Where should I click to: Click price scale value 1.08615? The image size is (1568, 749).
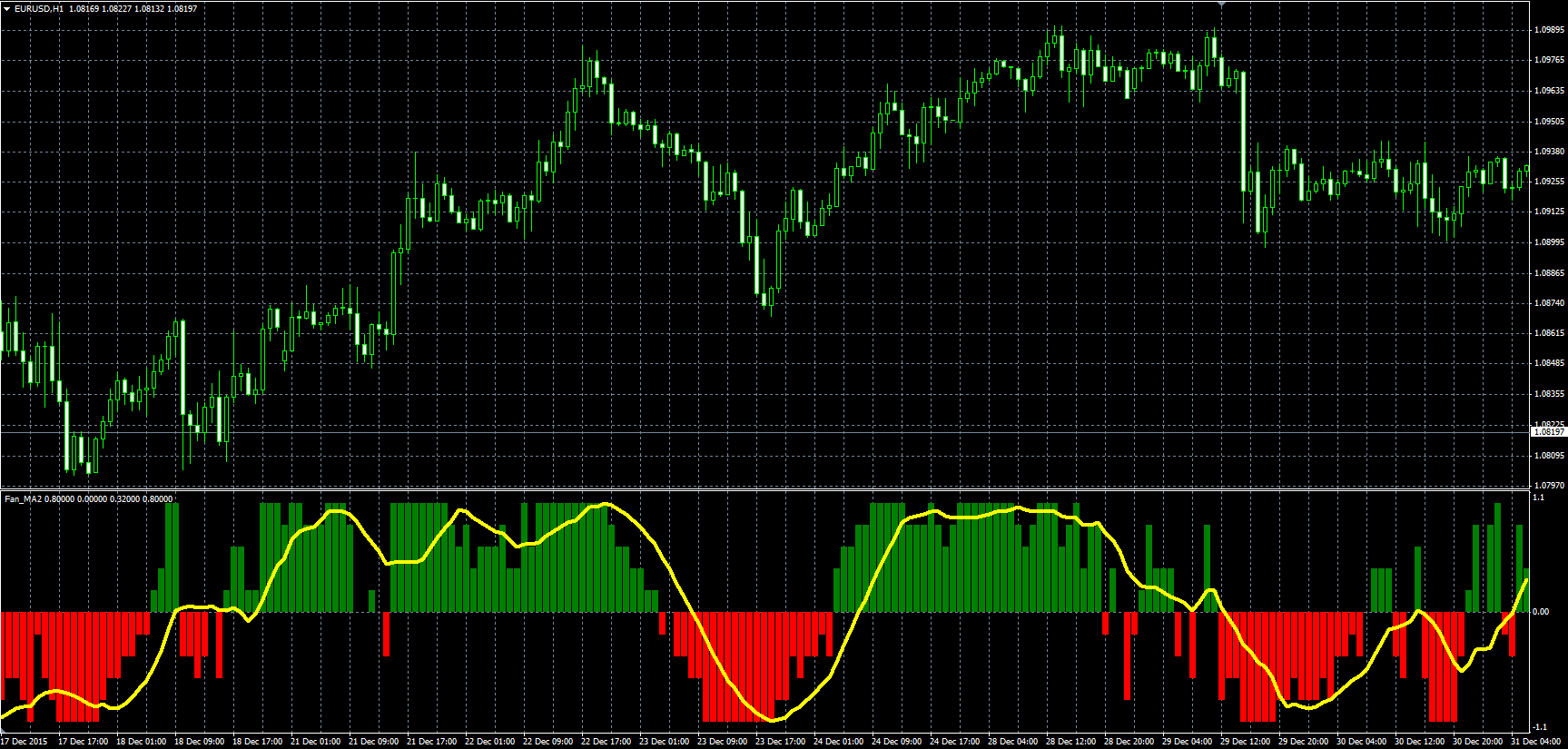pyautogui.click(x=1550, y=333)
